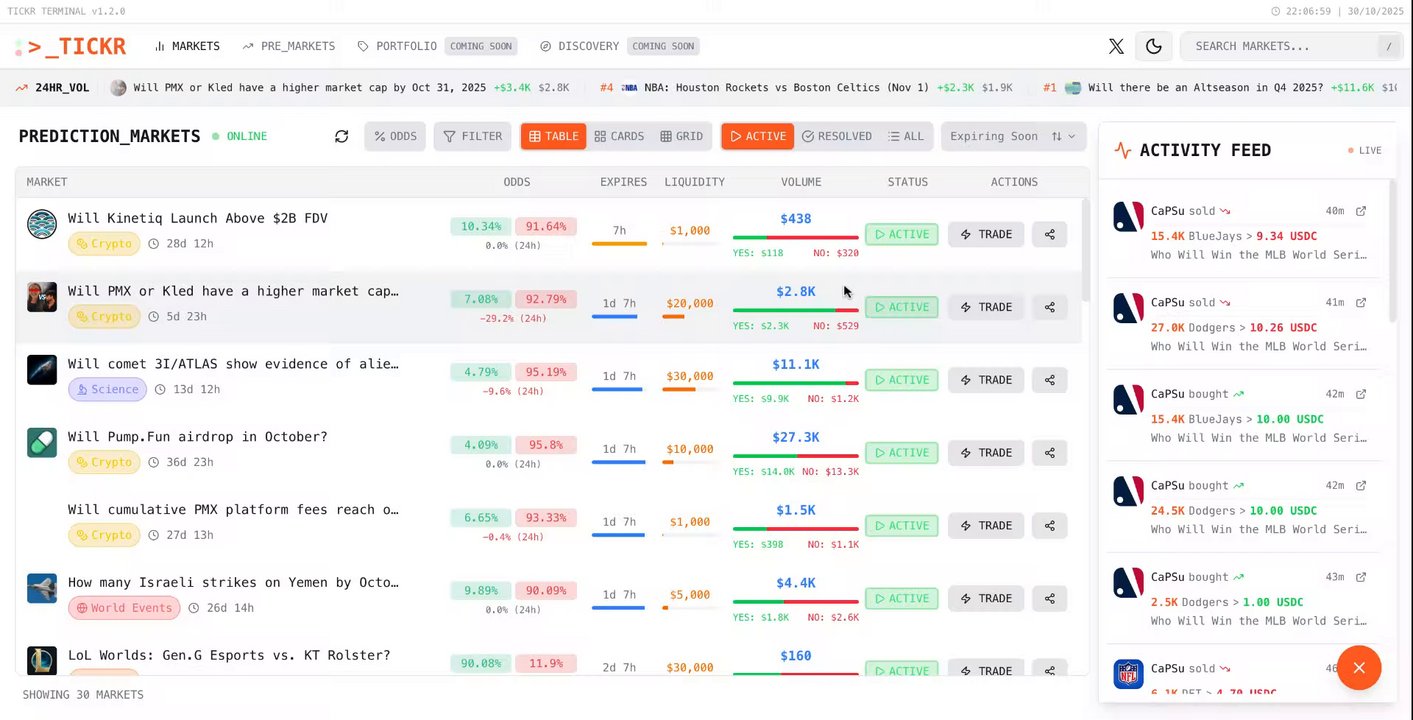Open the MARKETS nav tab

click(187, 46)
